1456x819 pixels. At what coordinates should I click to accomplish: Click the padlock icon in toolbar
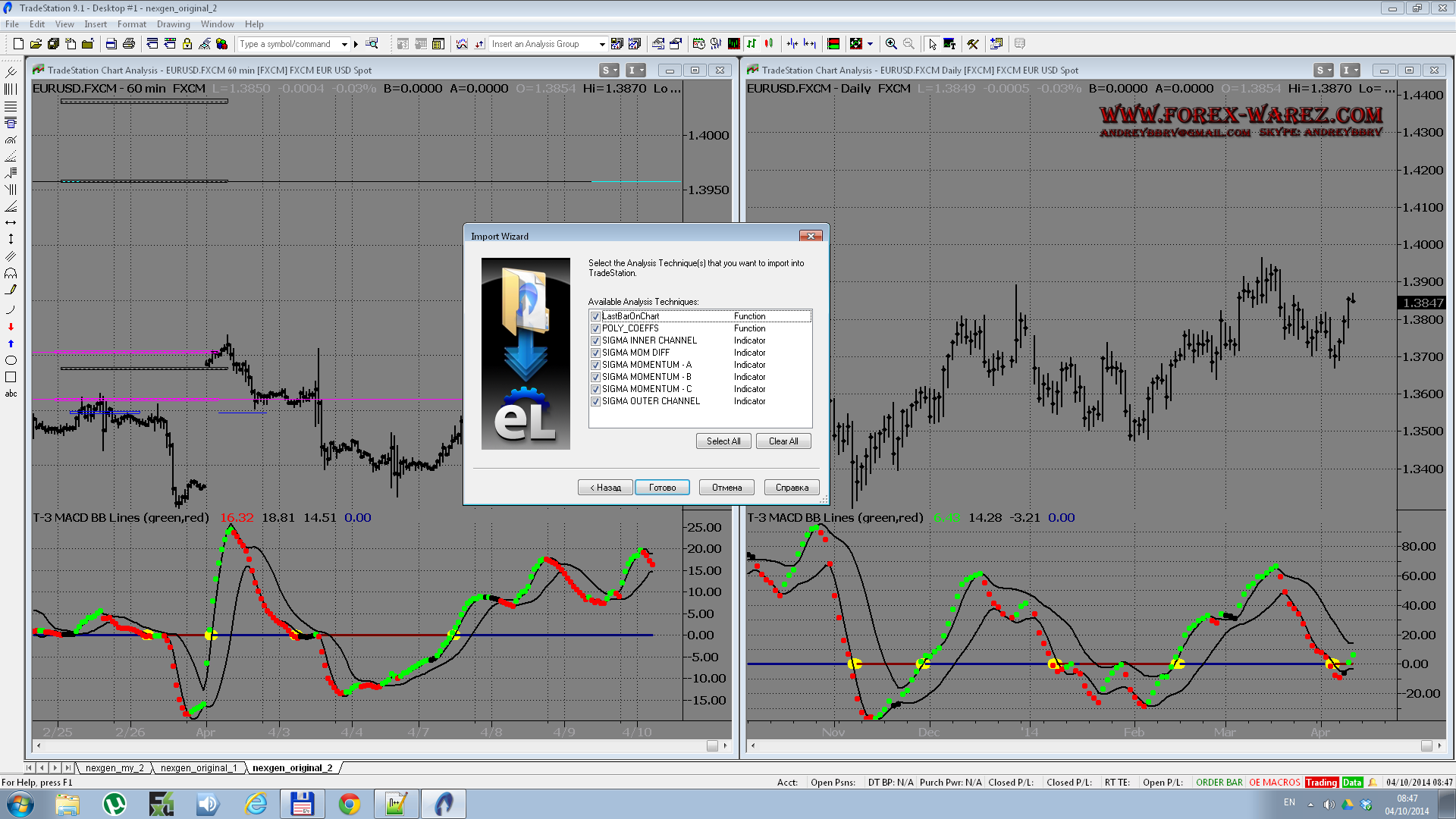pos(187,44)
